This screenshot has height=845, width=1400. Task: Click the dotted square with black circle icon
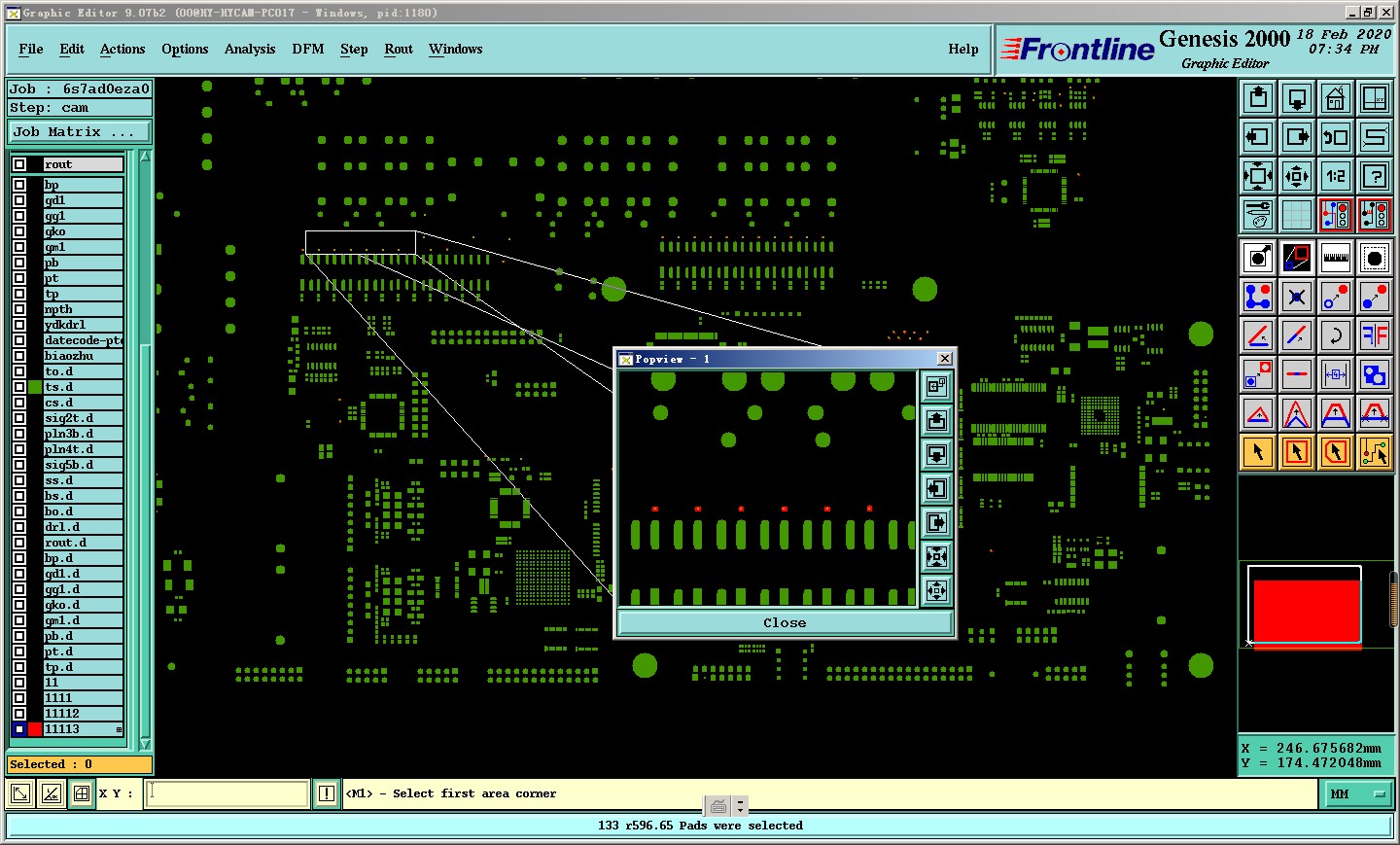1375,258
